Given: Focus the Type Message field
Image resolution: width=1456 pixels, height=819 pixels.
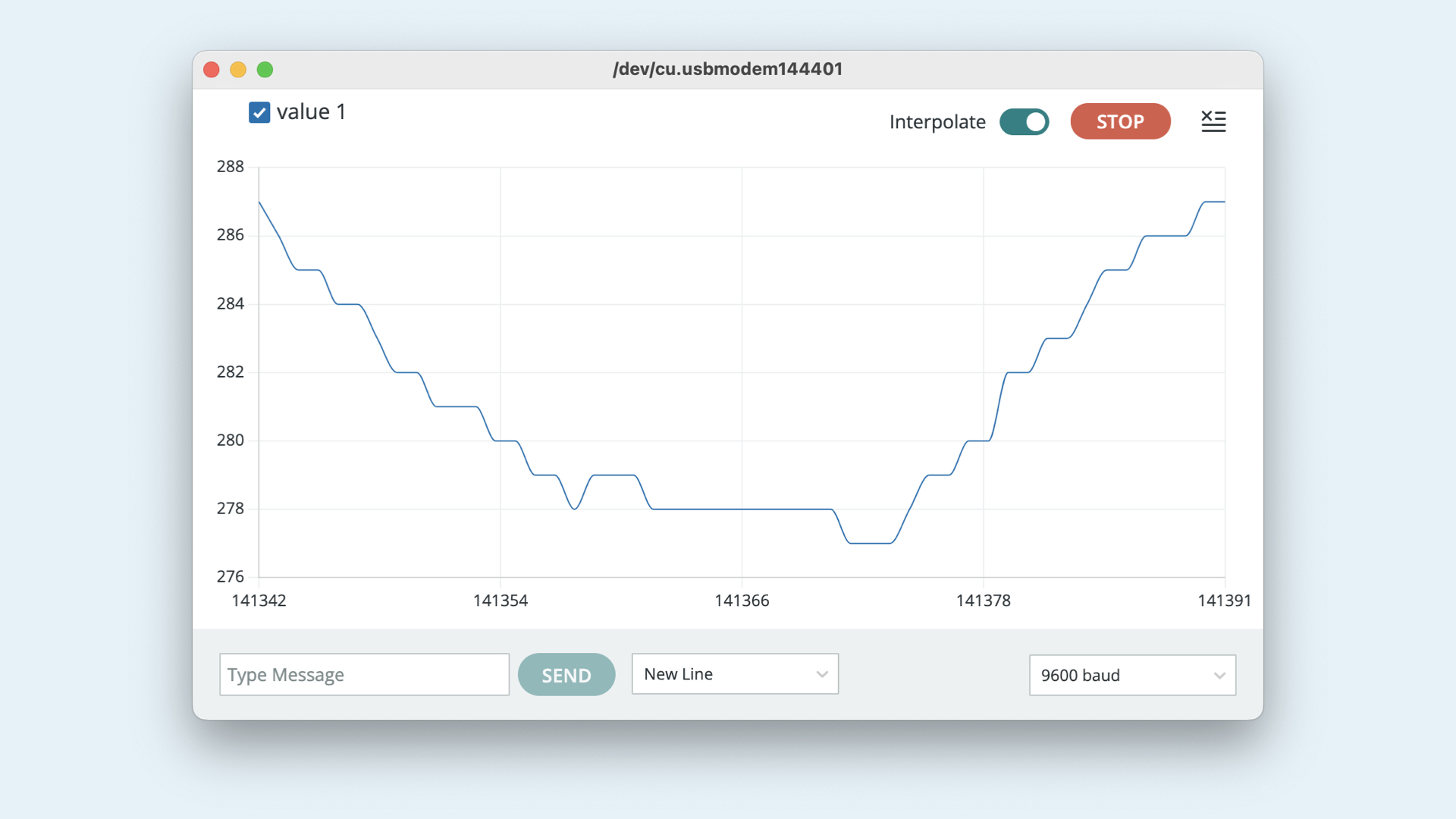Looking at the screenshot, I should click(364, 674).
